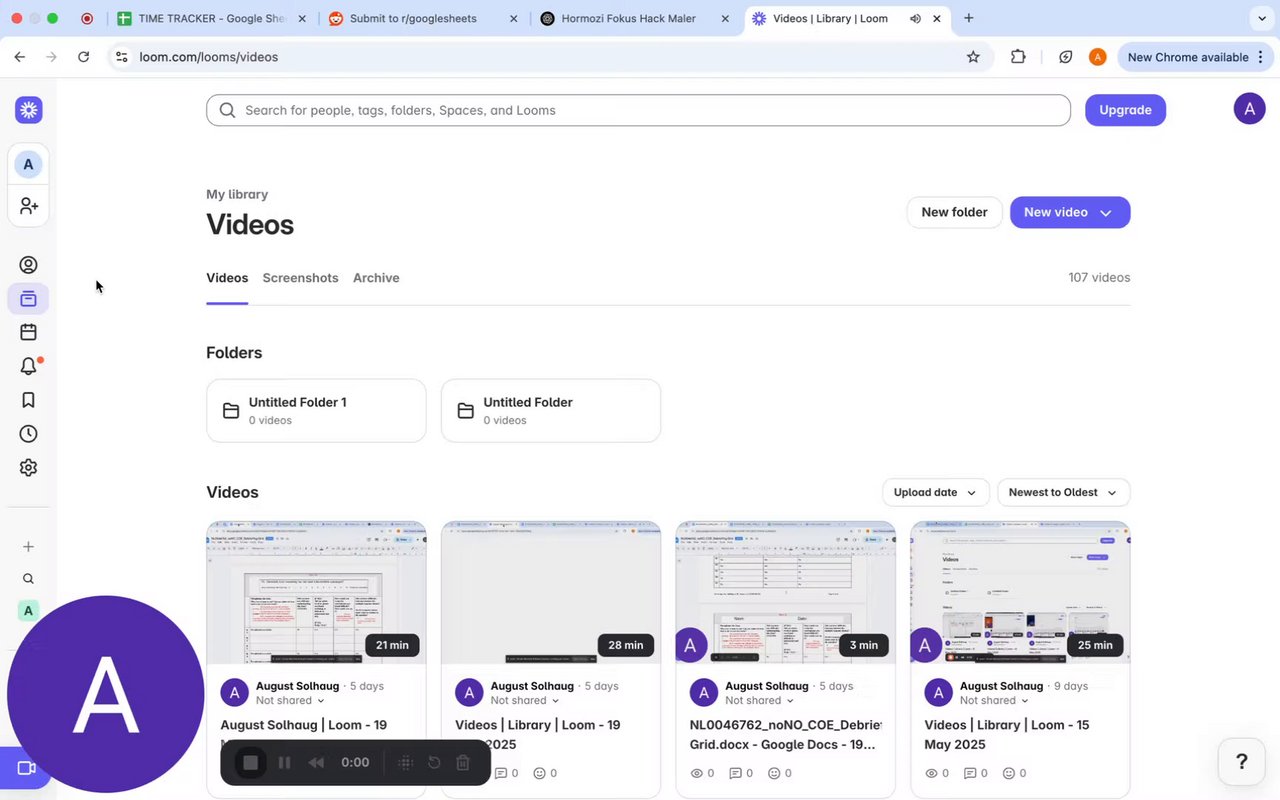This screenshot has width=1280, height=800.
Task: Open the History clock icon
Action: pyautogui.click(x=28, y=434)
